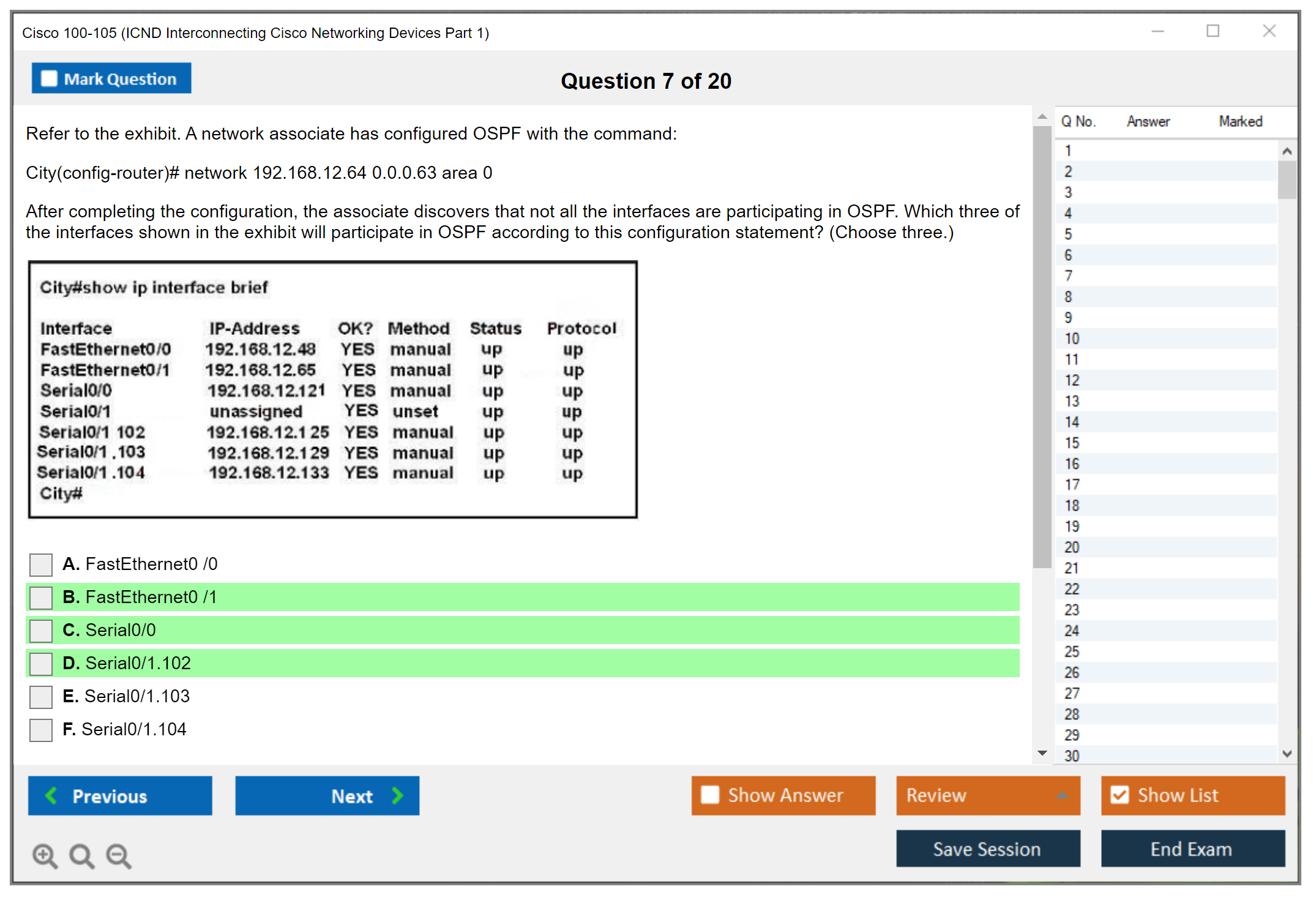
Task: Click the green left arrow on Previous
Action: (x=51, y=795)
